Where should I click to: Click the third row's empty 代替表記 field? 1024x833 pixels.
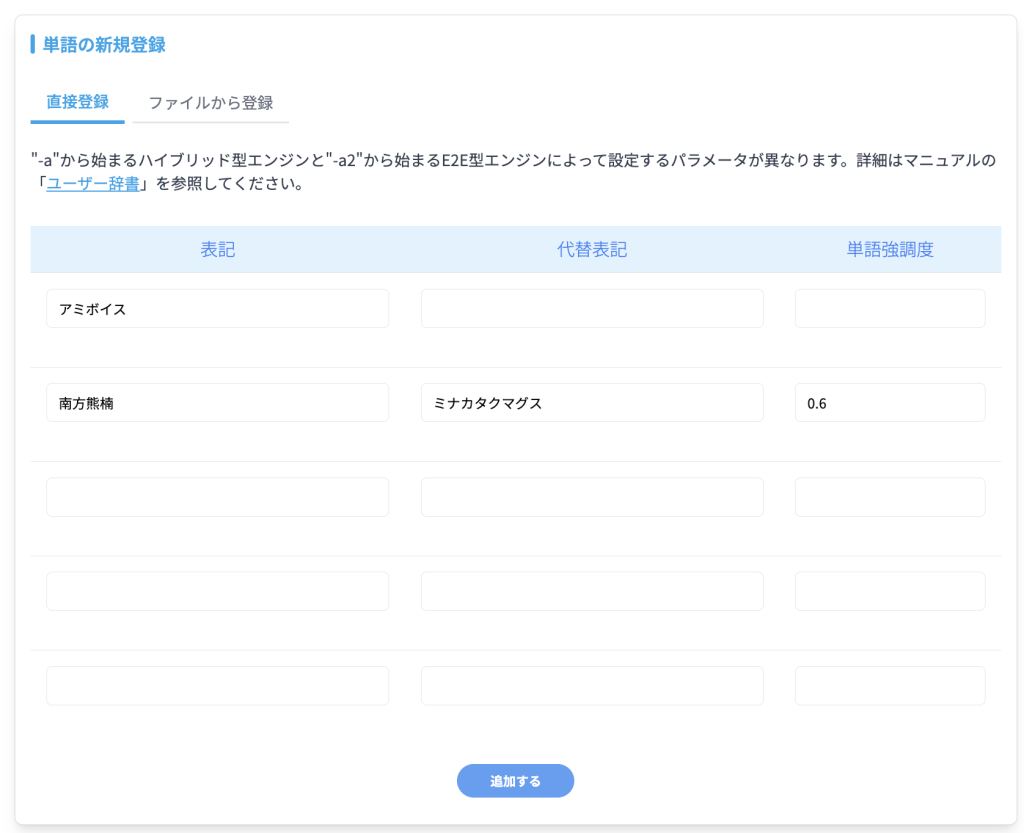click(x=592, y=497)
